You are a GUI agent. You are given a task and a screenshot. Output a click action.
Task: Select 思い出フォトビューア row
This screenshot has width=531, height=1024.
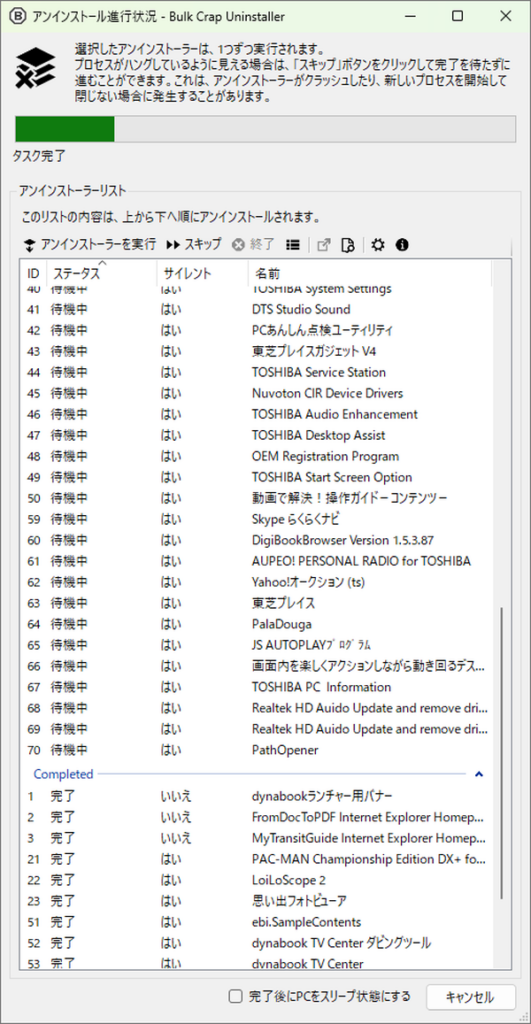[257, 901]
